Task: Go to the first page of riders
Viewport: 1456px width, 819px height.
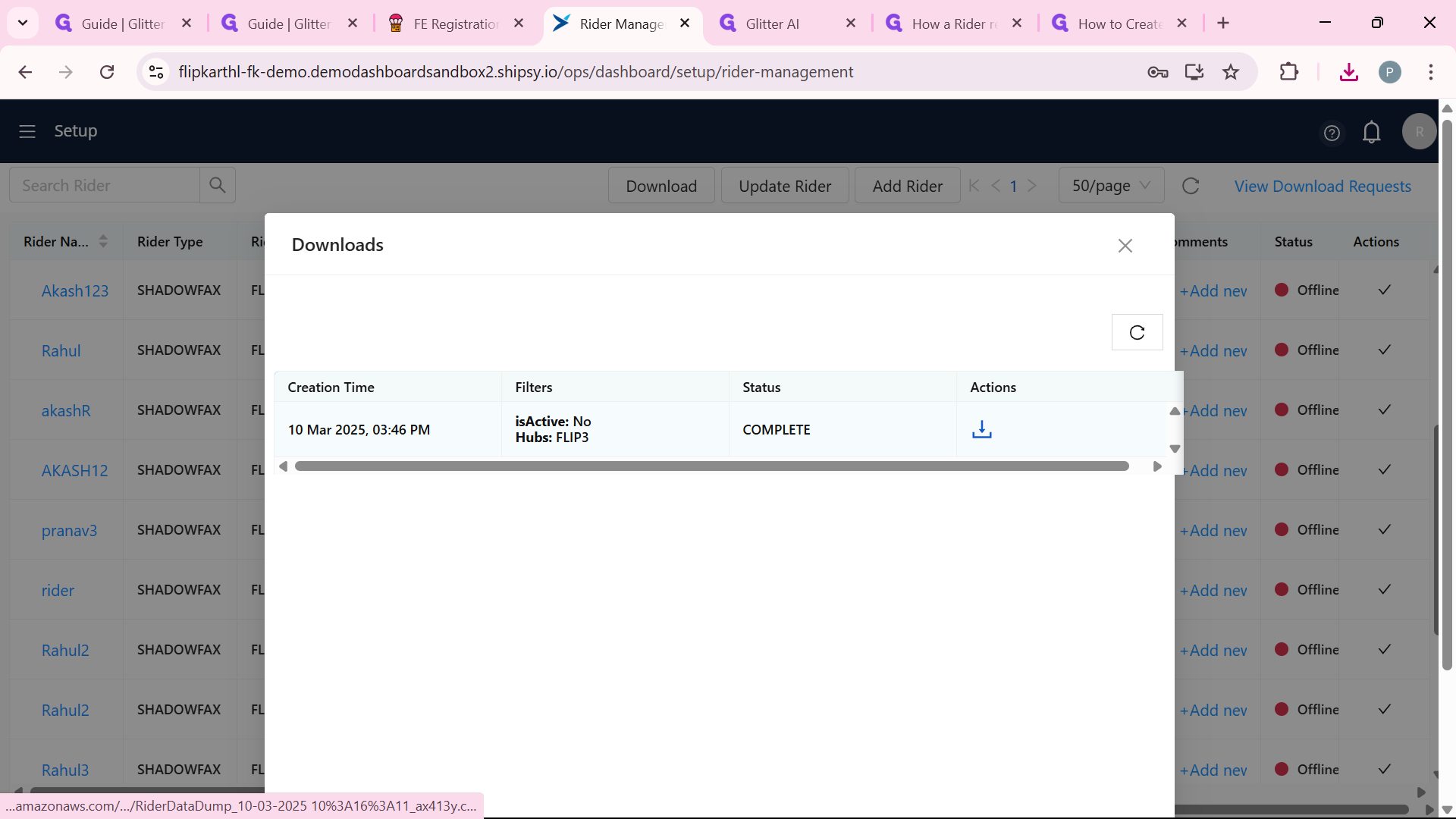Action: click(x=974, y=186)
